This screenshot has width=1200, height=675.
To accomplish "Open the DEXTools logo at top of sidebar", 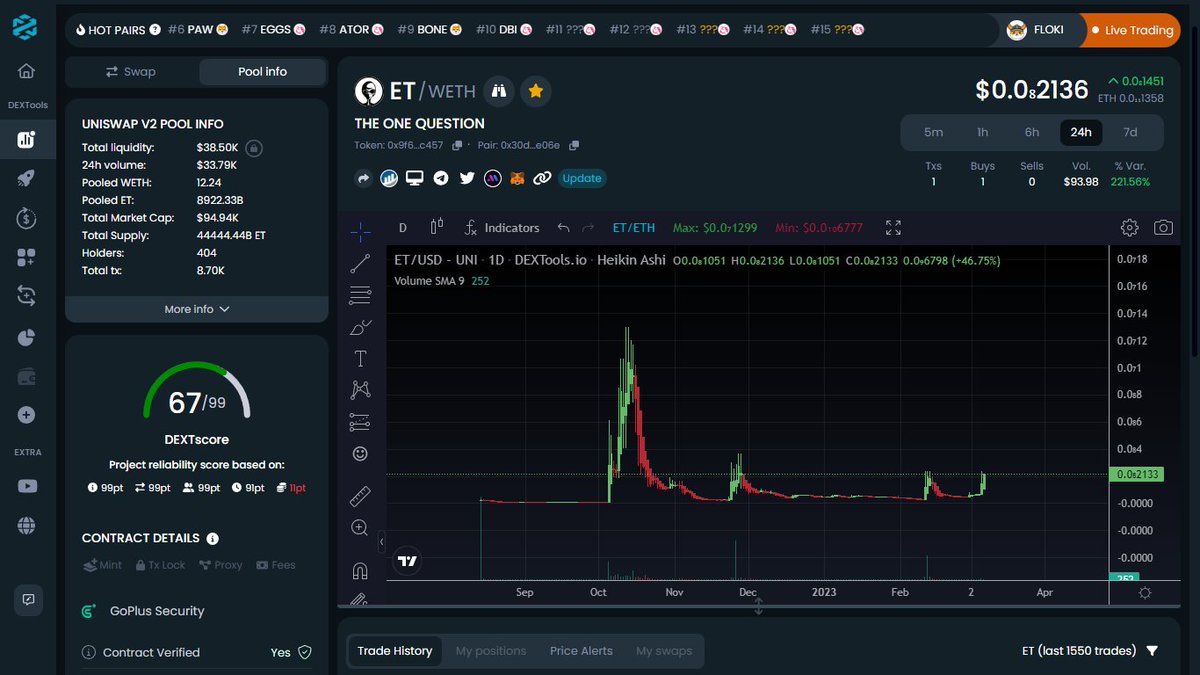I will tap(26, 27).
